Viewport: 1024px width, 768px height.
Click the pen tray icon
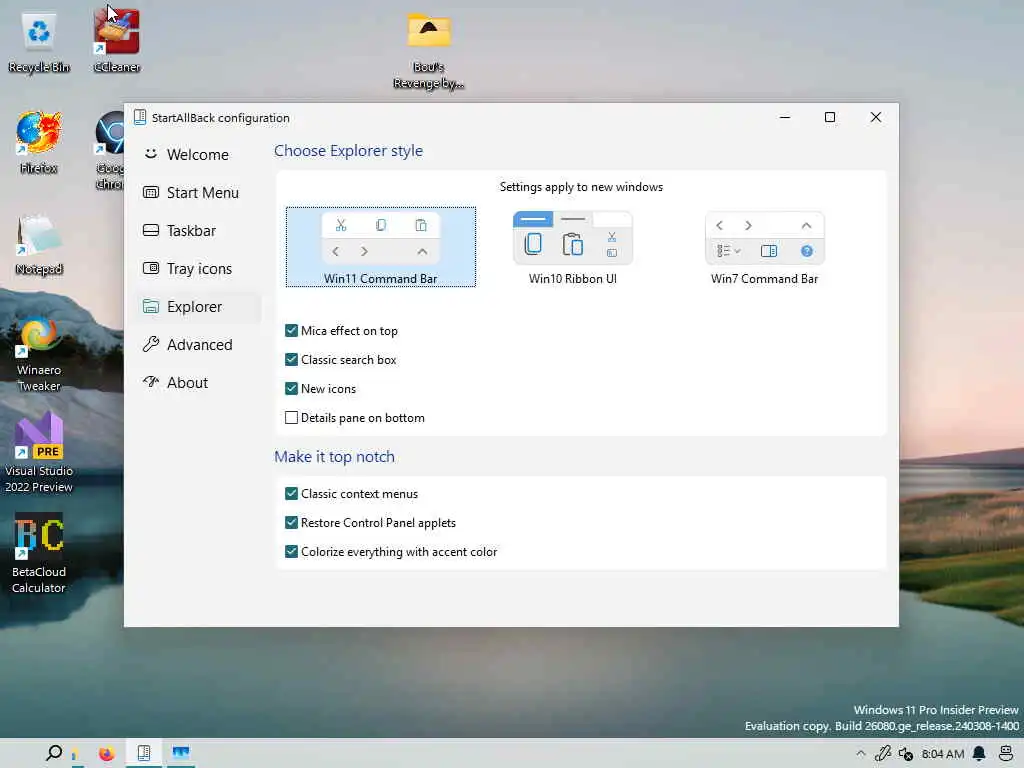coord(883,754)
